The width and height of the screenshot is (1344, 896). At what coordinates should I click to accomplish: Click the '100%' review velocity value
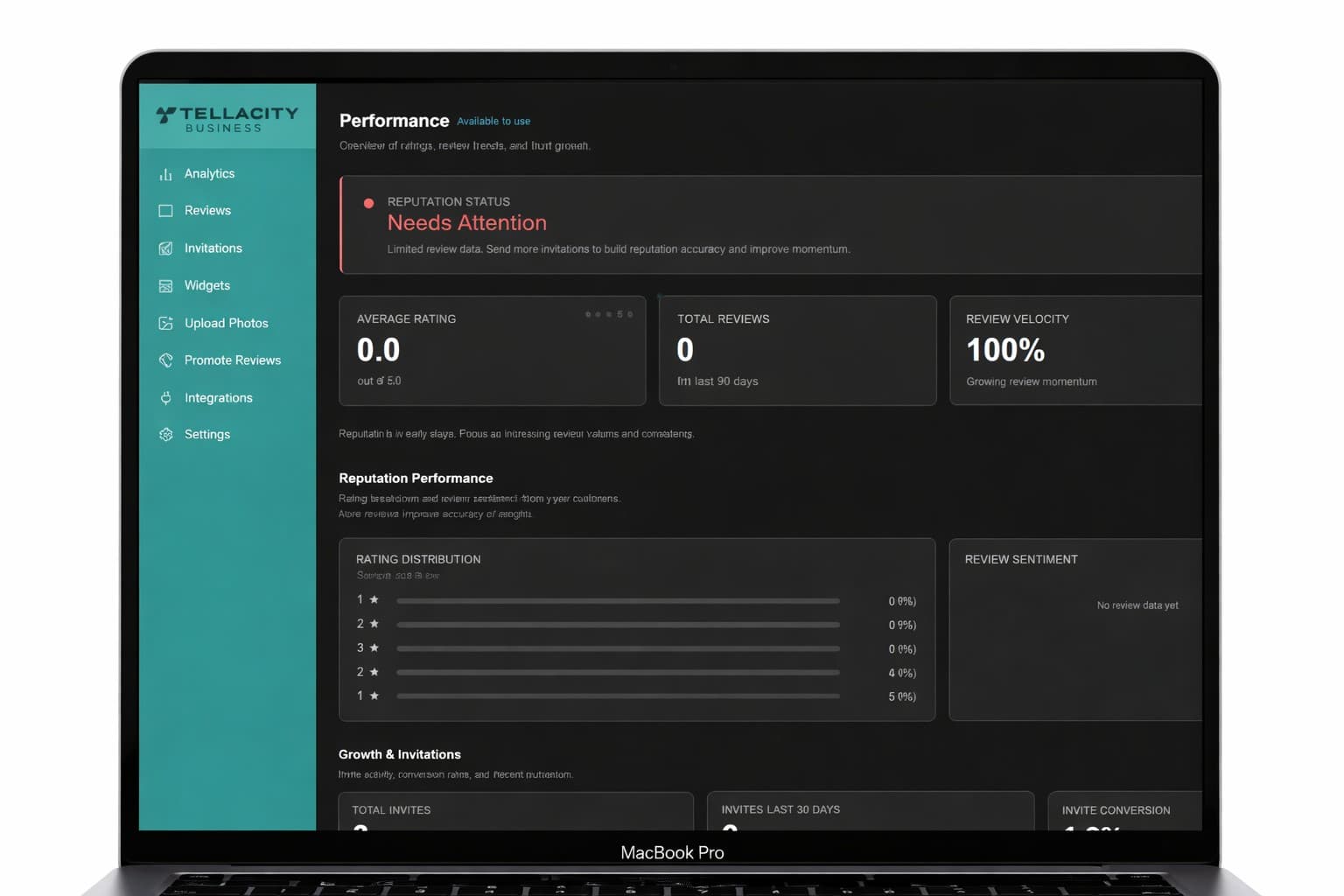pos(1005,350)
